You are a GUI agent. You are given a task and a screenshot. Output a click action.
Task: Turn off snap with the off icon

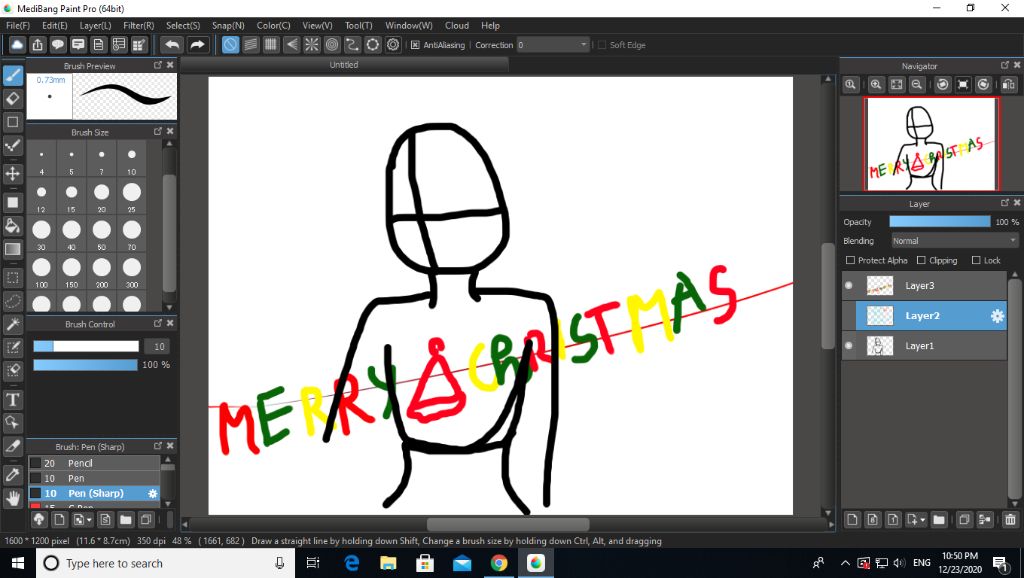[x=230, y=44]
